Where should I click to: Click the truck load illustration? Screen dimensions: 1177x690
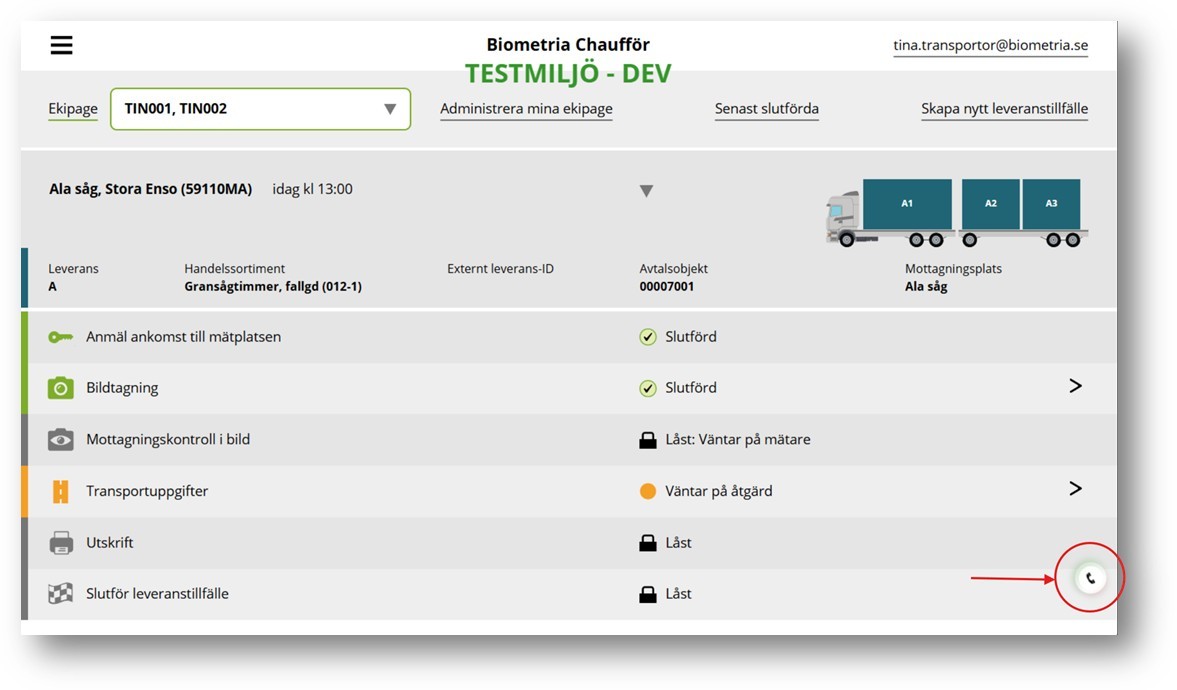click(x=955, y=212)
